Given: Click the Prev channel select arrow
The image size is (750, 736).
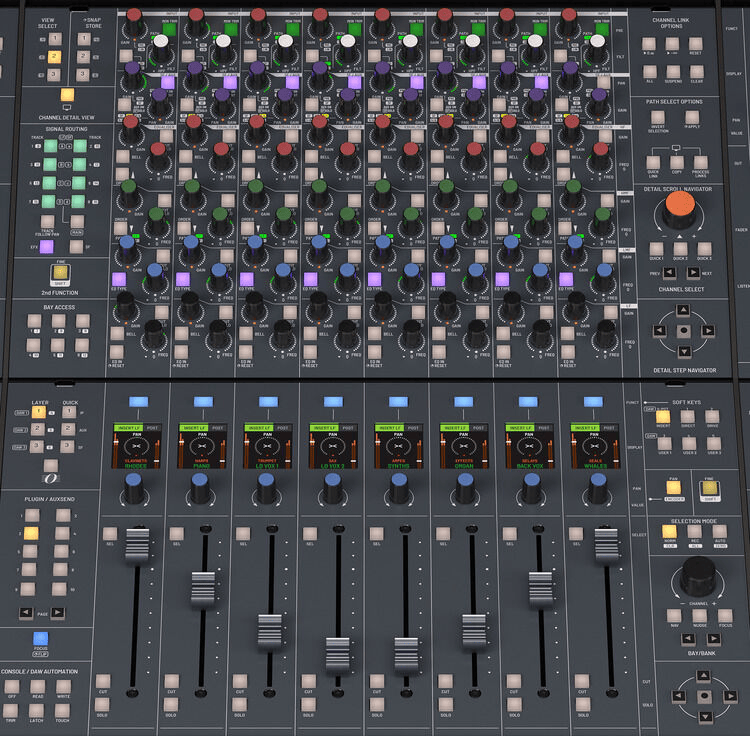Looking at the screenshot, I should click(x=668, y=272).
